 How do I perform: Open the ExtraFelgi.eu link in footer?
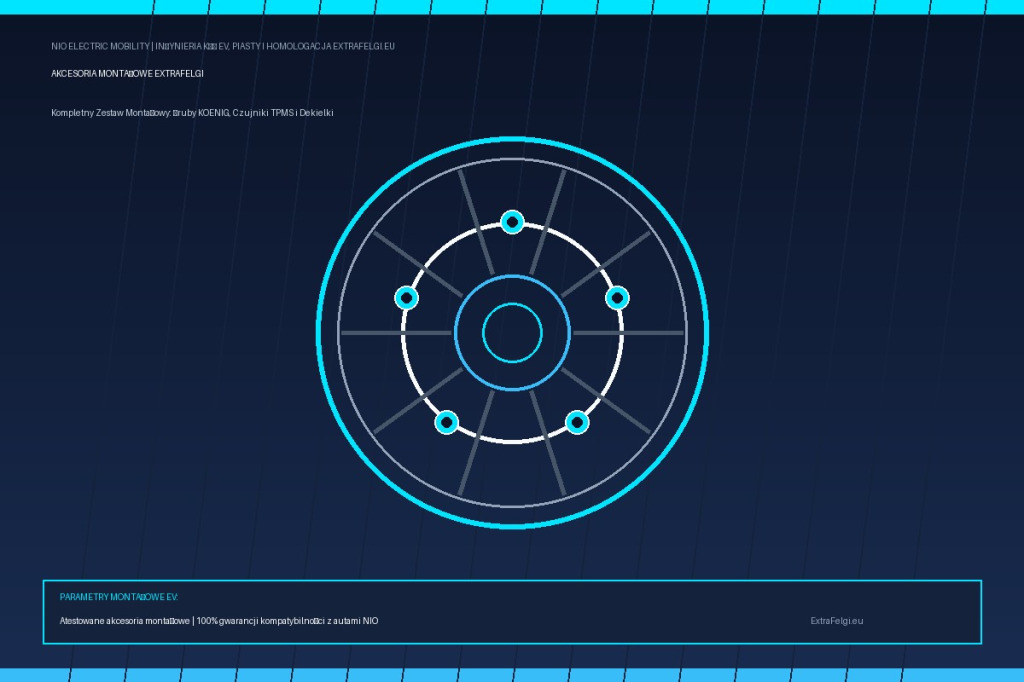837,621
